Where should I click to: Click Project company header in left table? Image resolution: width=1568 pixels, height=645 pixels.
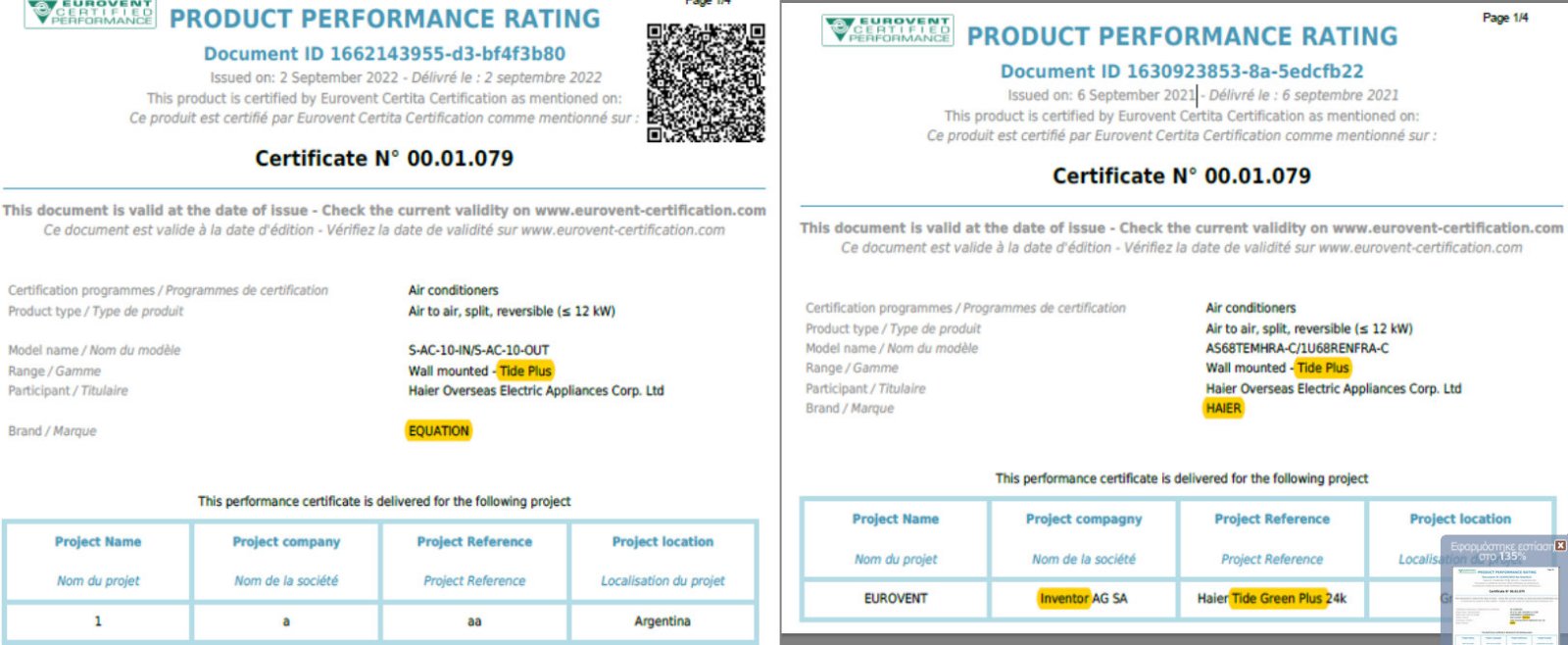click(x=286, y=541)
